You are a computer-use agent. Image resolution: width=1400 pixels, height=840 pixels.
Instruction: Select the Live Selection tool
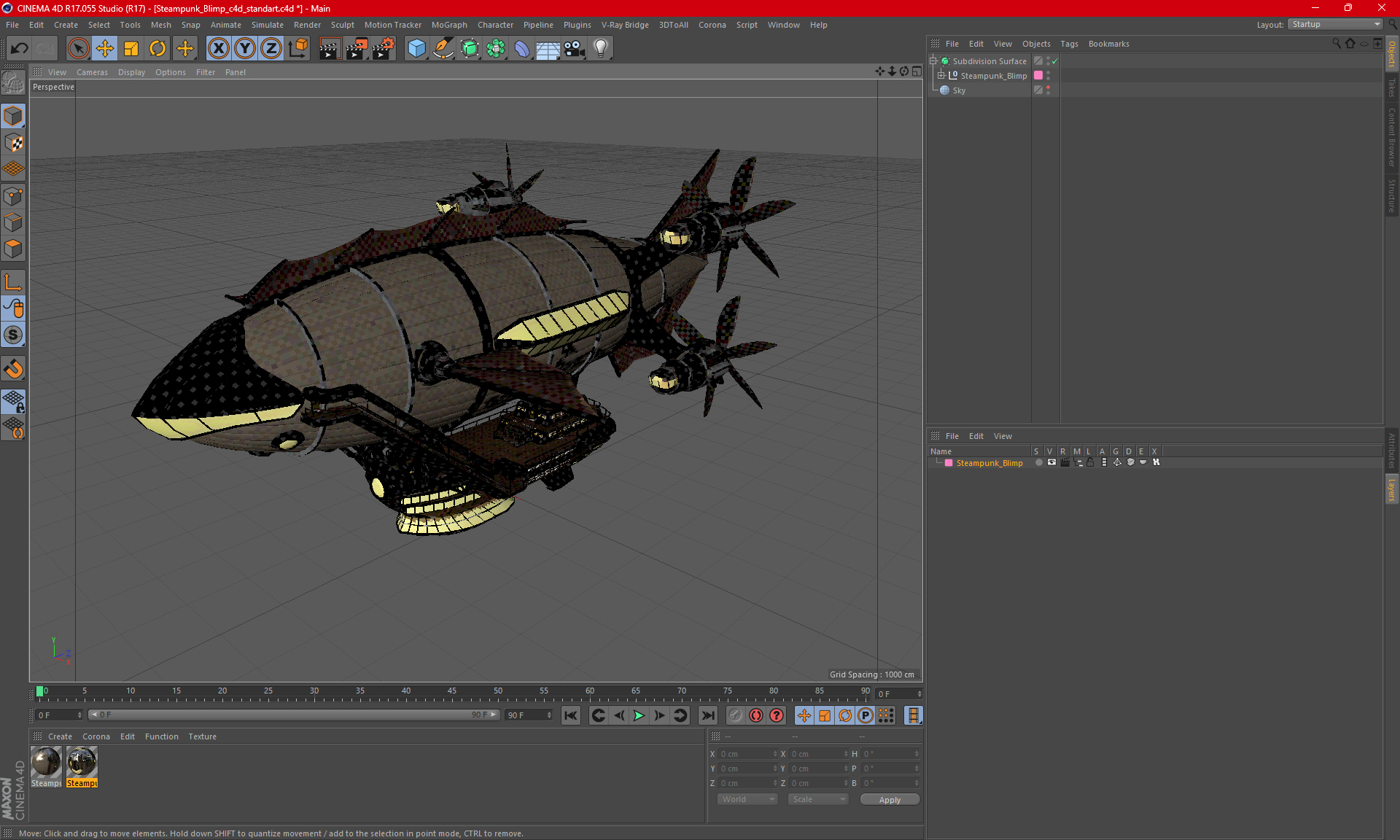coord(78,49)
